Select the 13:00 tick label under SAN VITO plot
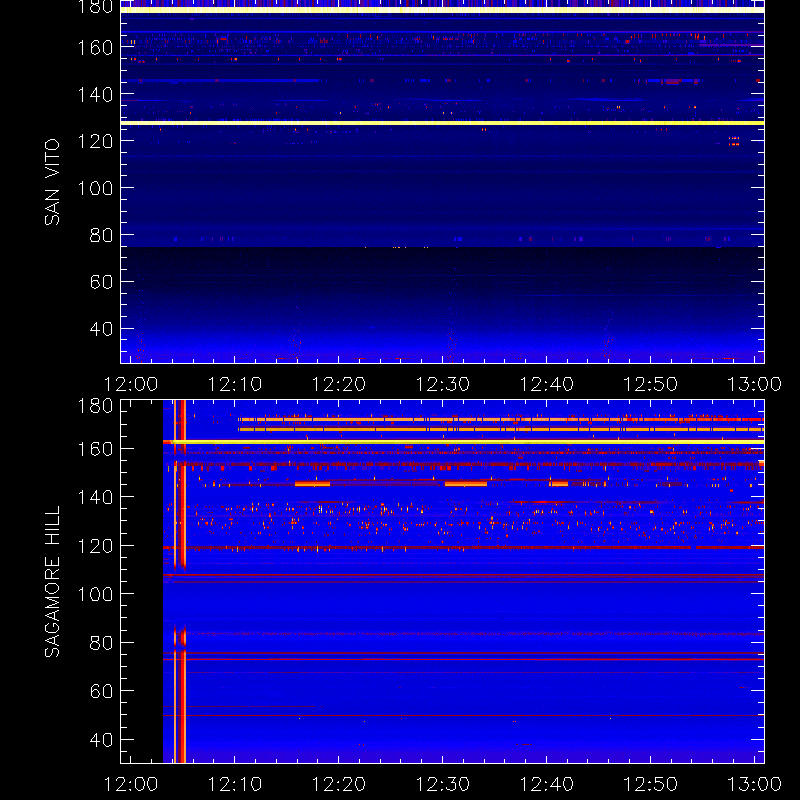 click(x=755, y=384)
